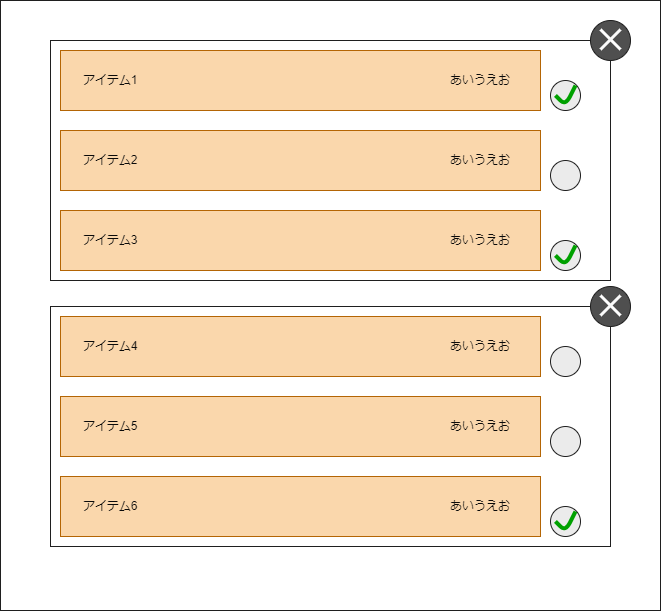Screen dimensions: 661x611
Task: Toggle off the green checkmark beside アイテム6
Action: (565, 522)
